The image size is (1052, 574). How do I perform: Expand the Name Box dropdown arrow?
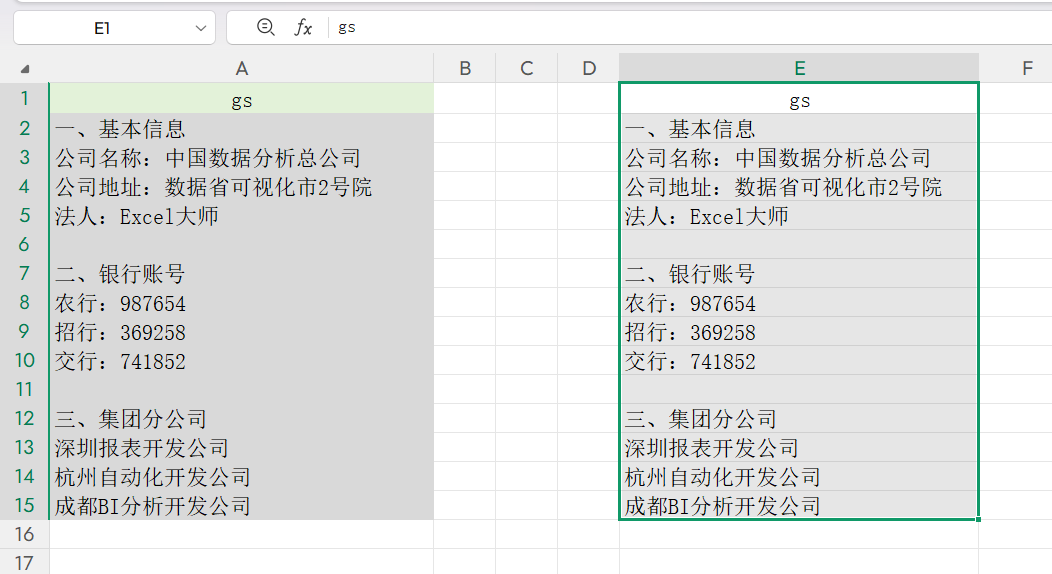point(200,28)
